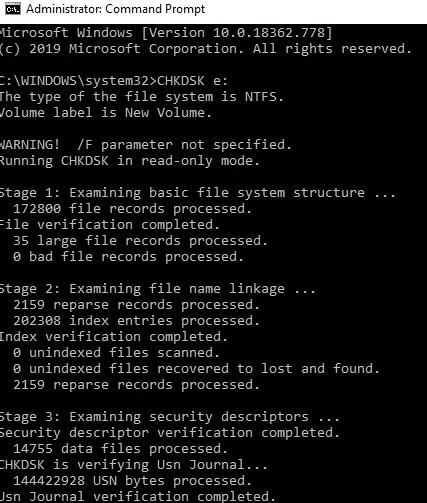Click the 14755 data files processed line
Image resolution: width=427 pixels, height=503 pixels.
coord(120,449)
